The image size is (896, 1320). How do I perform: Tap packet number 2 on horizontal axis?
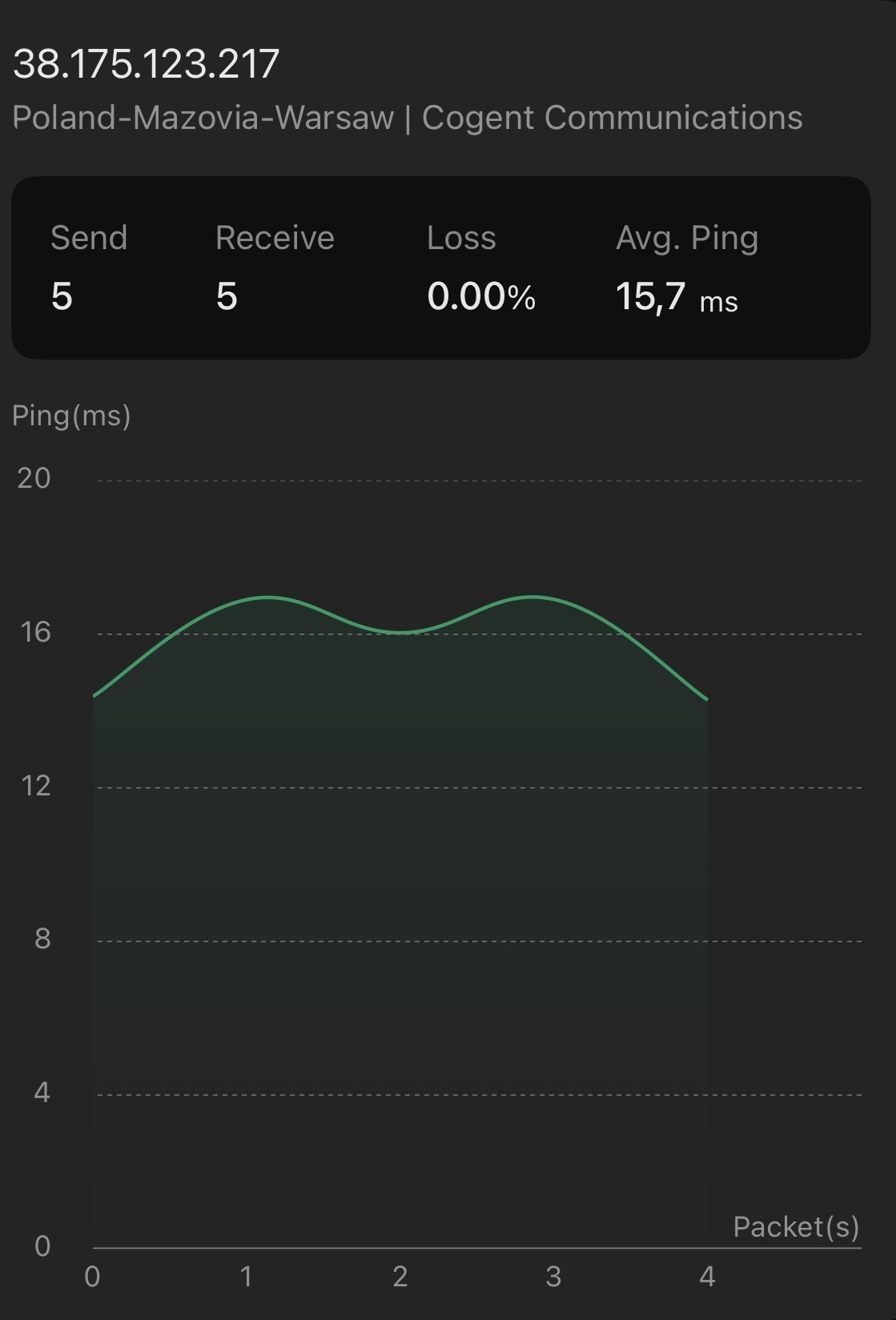pos(400,1276)
